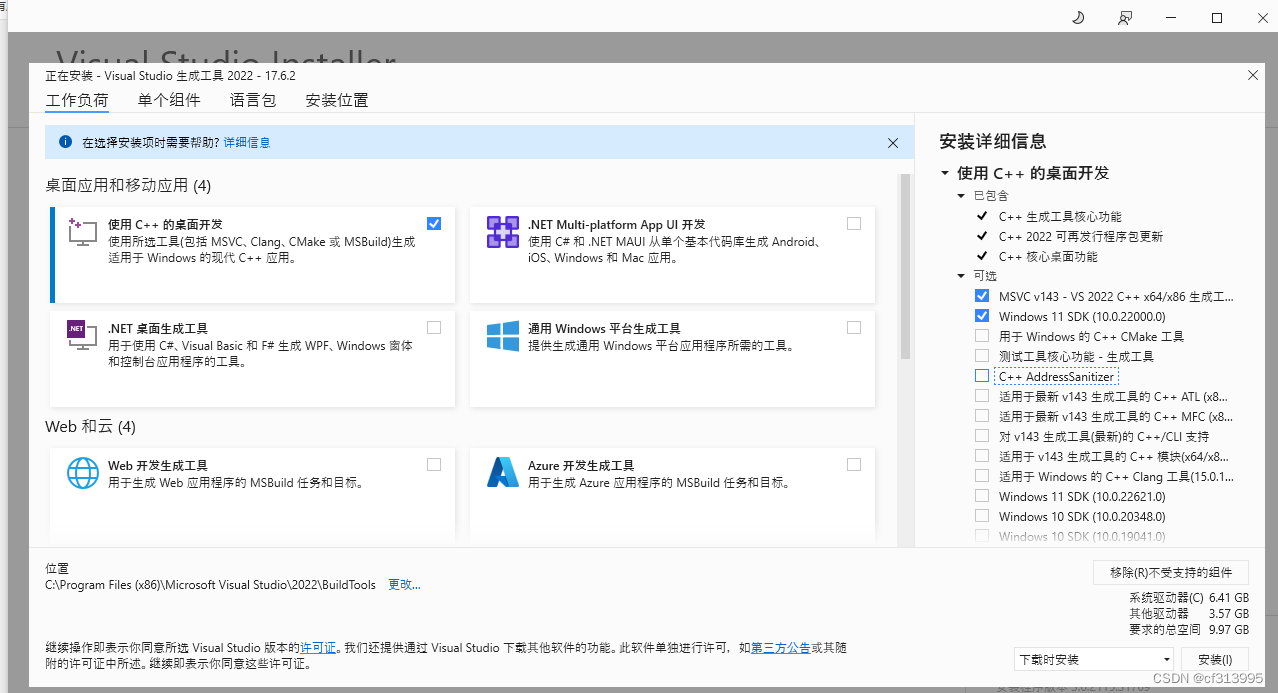This screenshot has width=1278, height=693.
Task: Enable C++ ATL for v143 build tools
Action: pos(981,396)
